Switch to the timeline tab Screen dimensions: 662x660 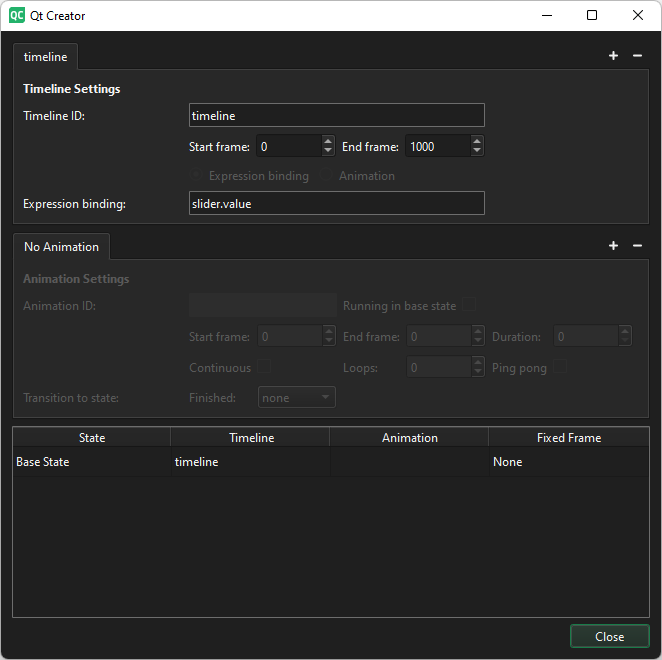[x=46, y=57]
